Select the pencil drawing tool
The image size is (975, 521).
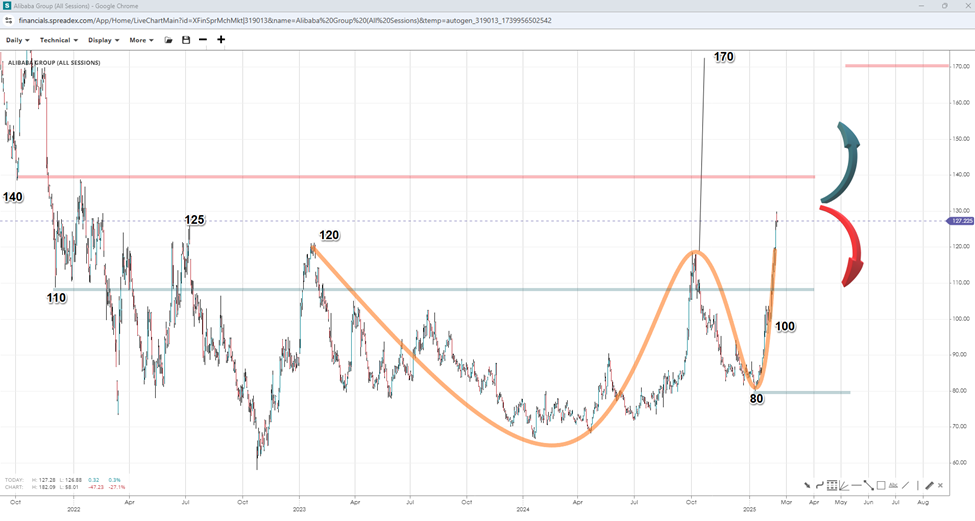[929, 485]
